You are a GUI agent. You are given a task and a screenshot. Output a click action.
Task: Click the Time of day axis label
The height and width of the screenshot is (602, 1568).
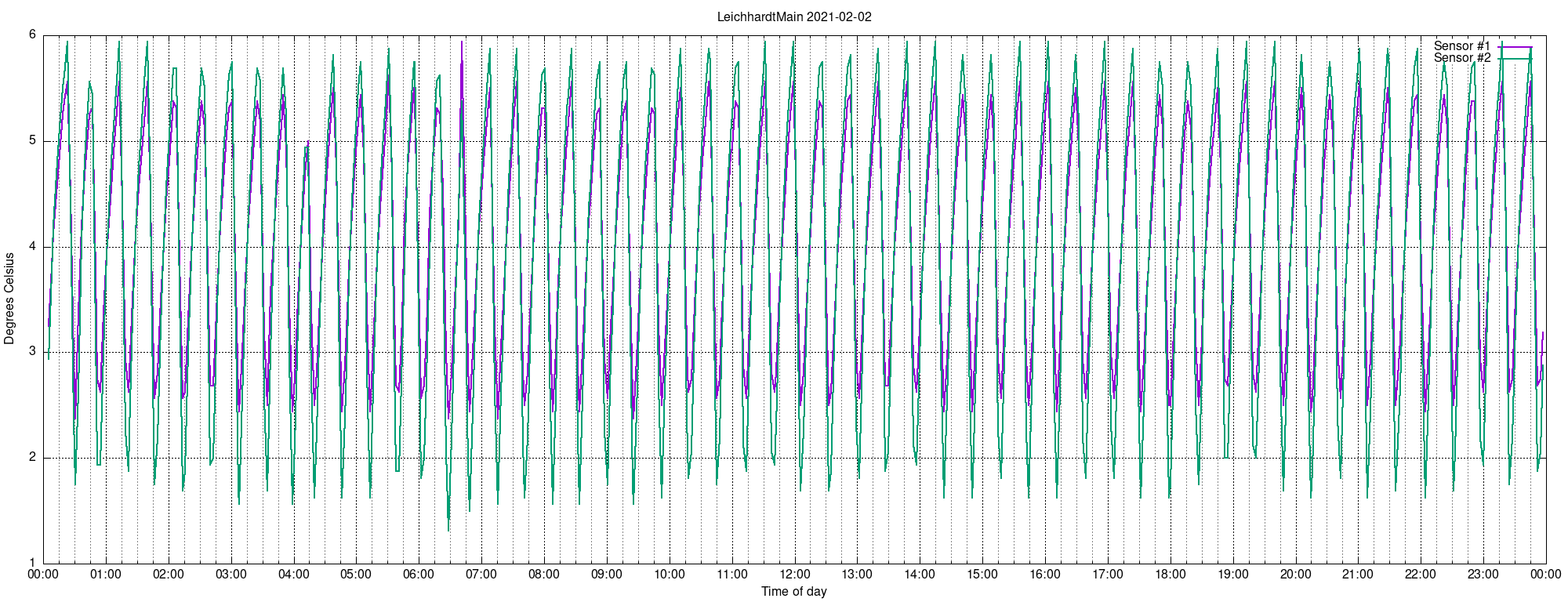(794, 591)
